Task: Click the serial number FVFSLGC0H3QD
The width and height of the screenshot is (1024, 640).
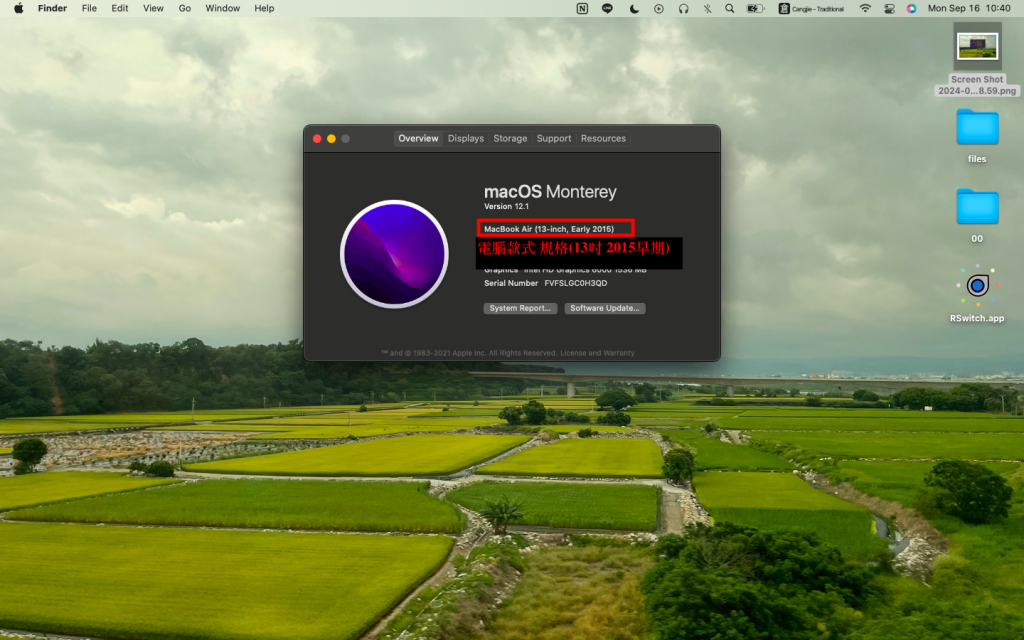Action: (575, 283)
